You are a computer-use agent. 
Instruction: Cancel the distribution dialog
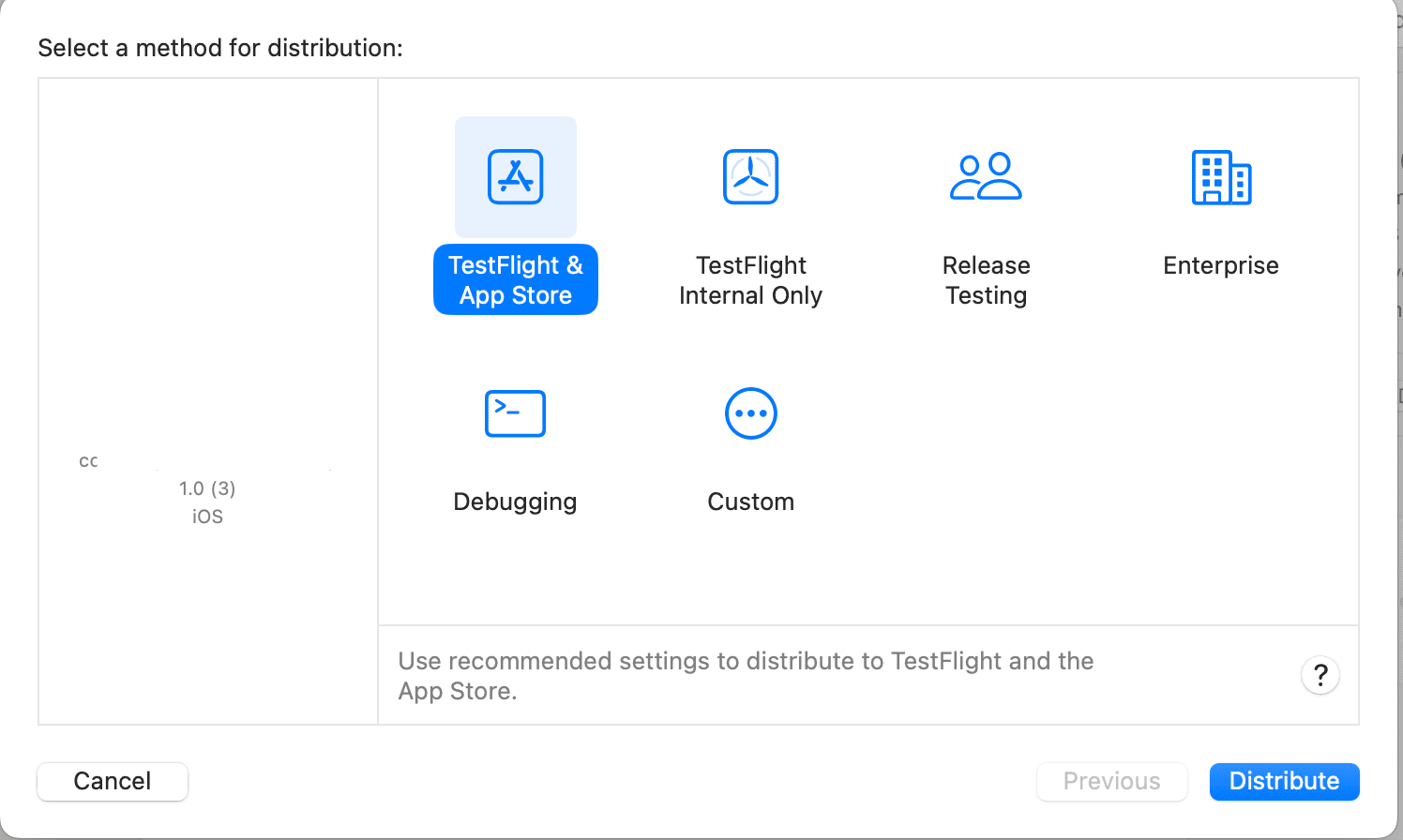112,781
